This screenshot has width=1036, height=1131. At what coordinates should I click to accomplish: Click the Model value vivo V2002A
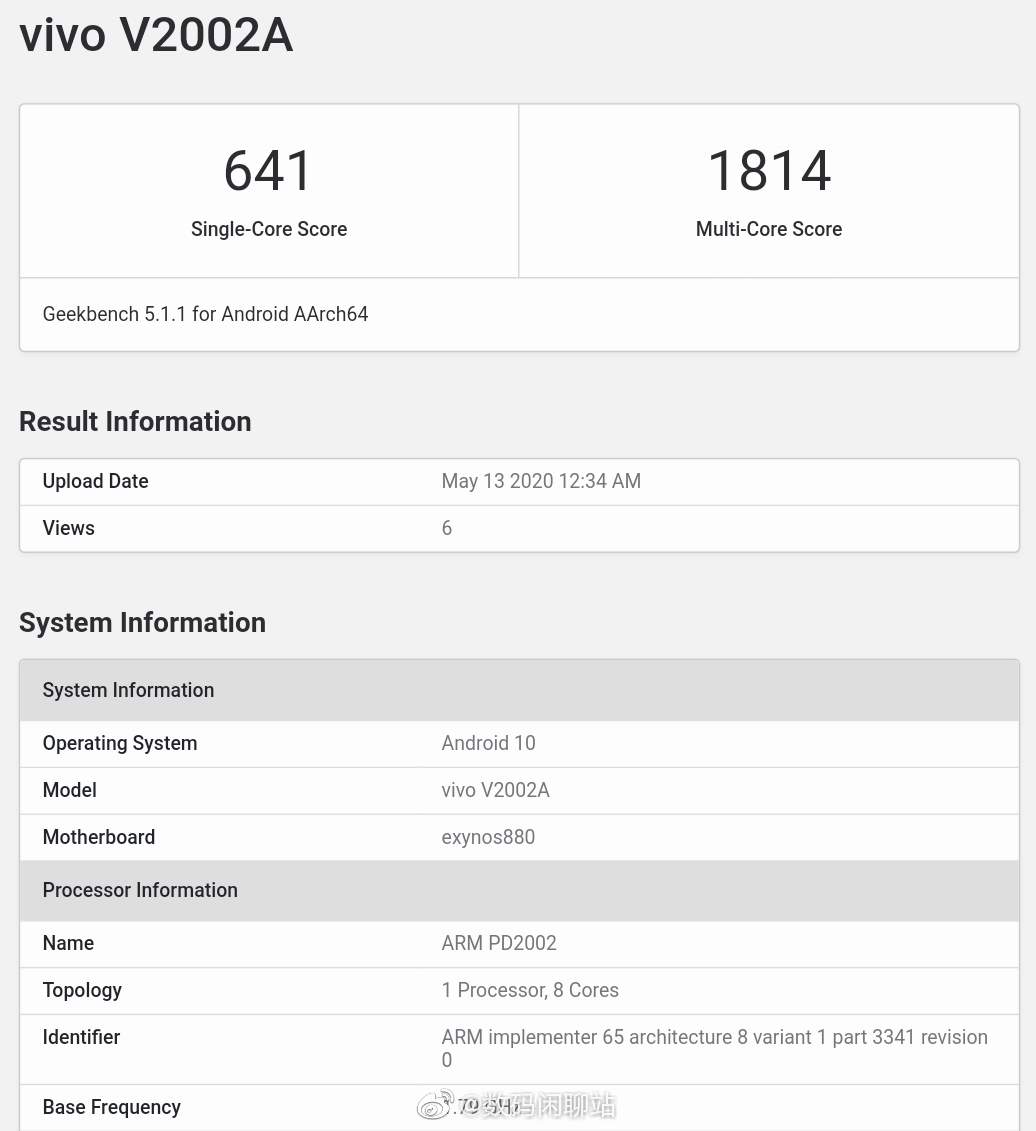(495, 790)
